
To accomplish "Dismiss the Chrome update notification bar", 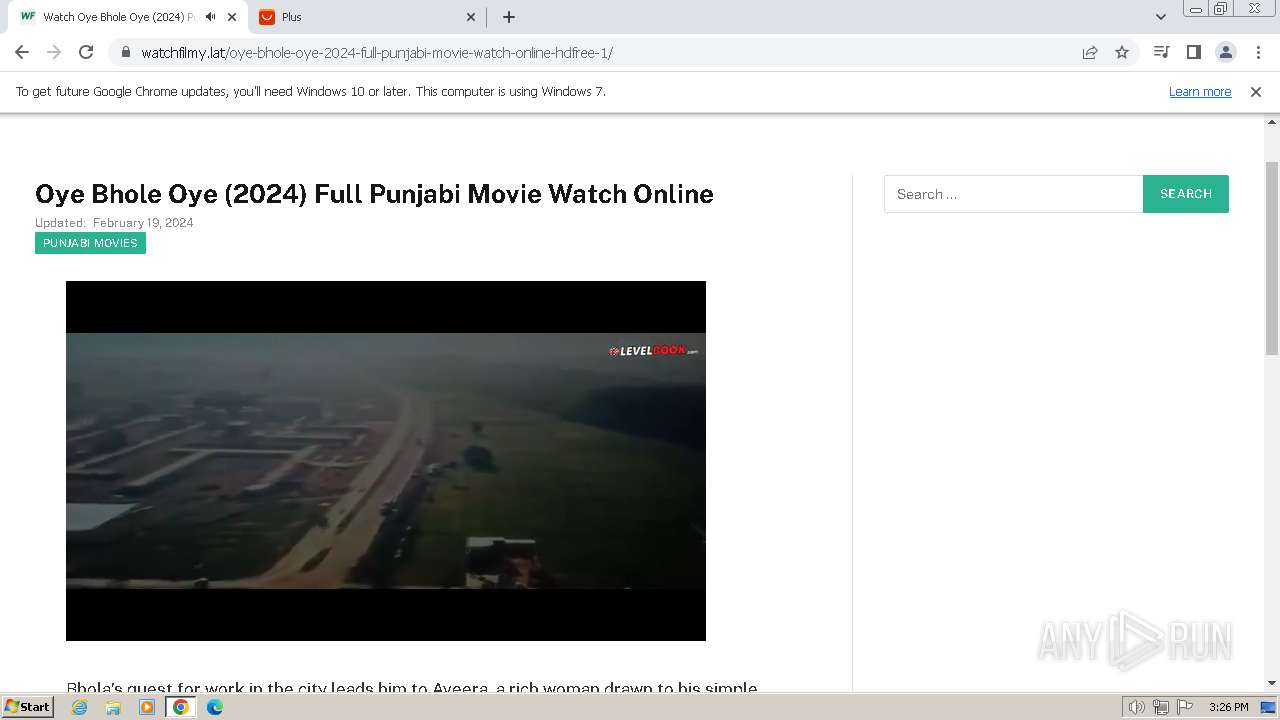I will pyautogui.click(x=1256, y=91).
